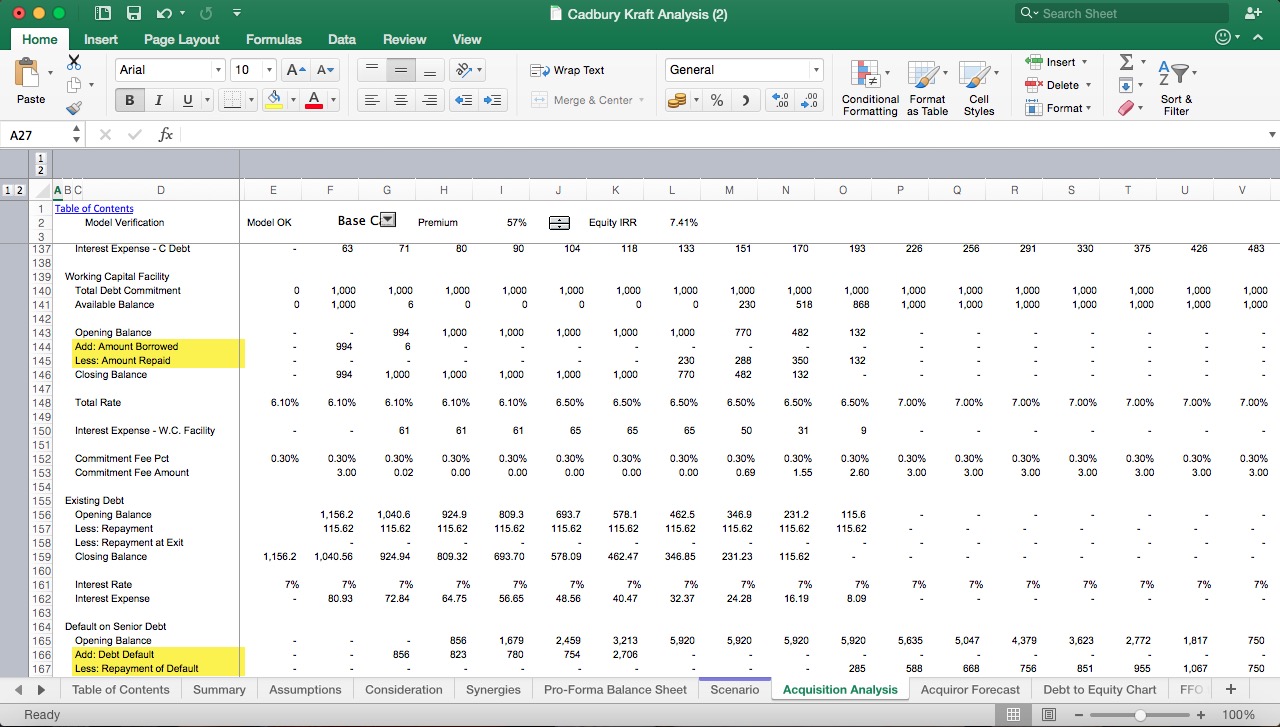Viewport: 1280px width, 727px height.
Task: Switch to Page Layout view in status bar
Action: click(1048, 714)
